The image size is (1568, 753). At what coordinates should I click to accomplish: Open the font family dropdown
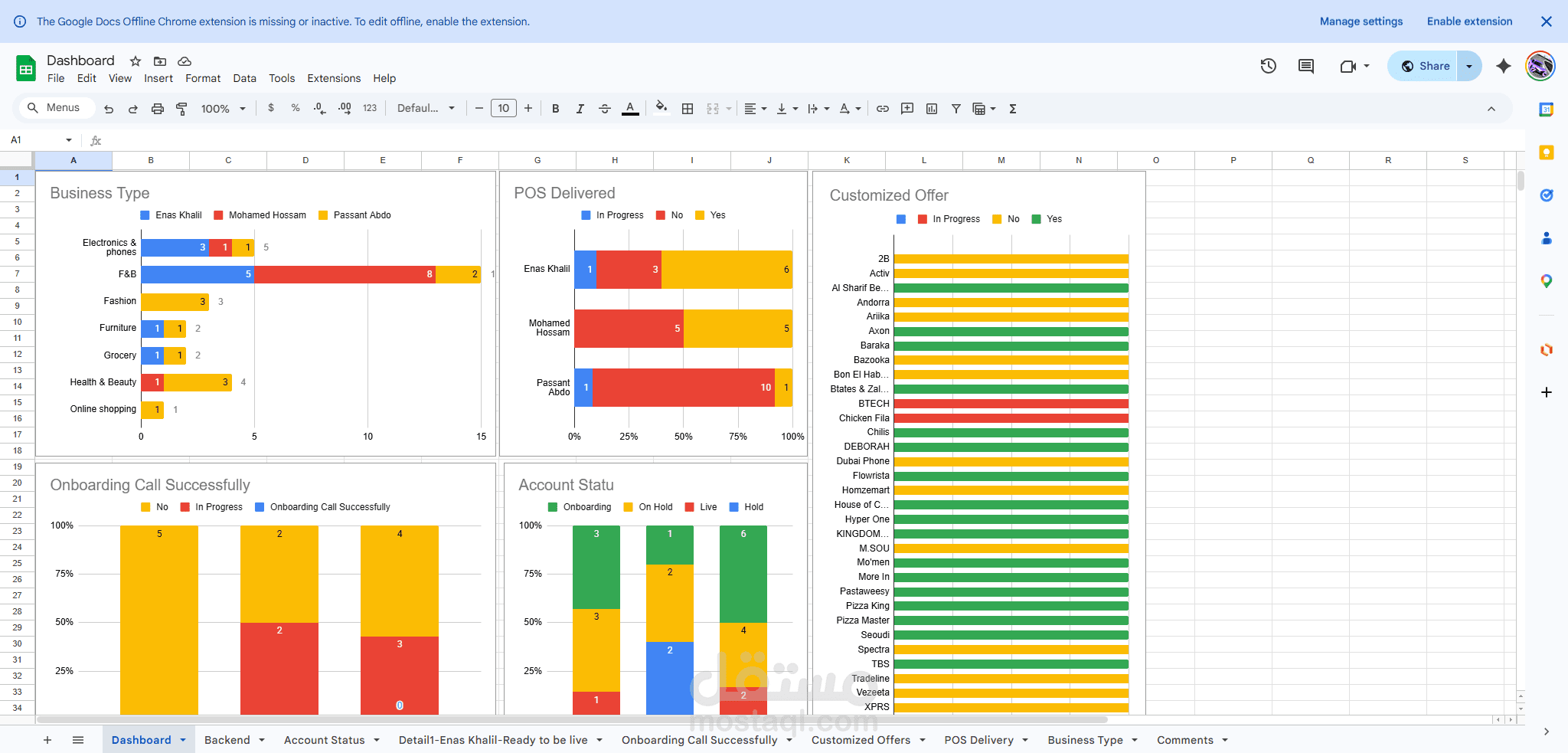pyautogui.click(x=426, y=109)
